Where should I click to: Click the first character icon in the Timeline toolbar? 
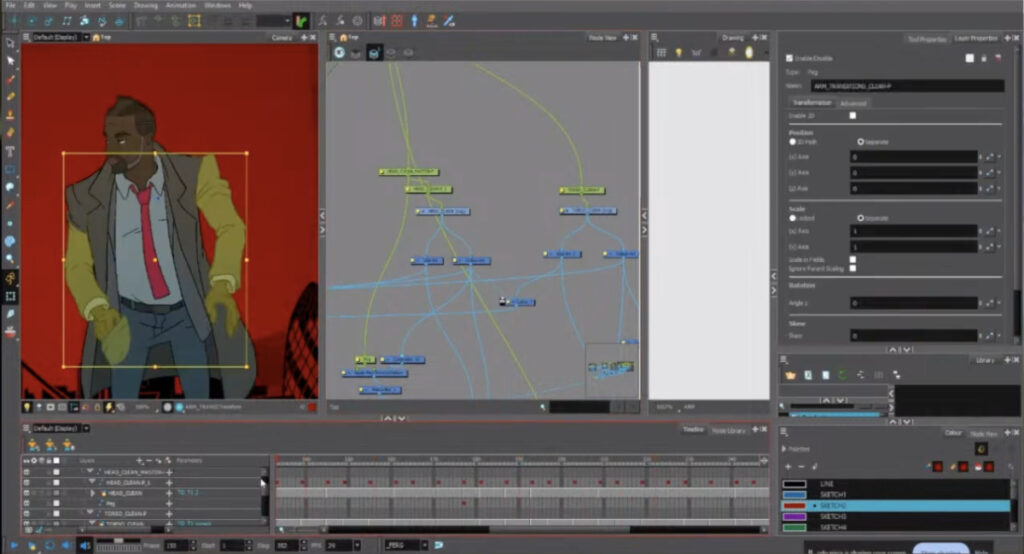[x=33, y=446]
